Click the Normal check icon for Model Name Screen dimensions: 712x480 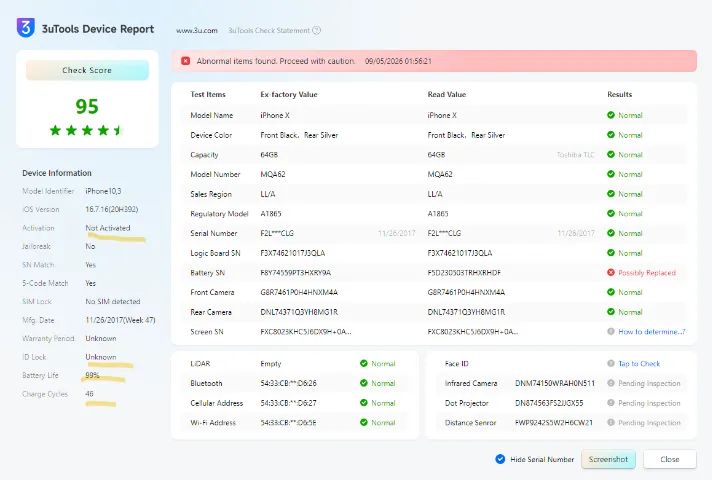611,115
